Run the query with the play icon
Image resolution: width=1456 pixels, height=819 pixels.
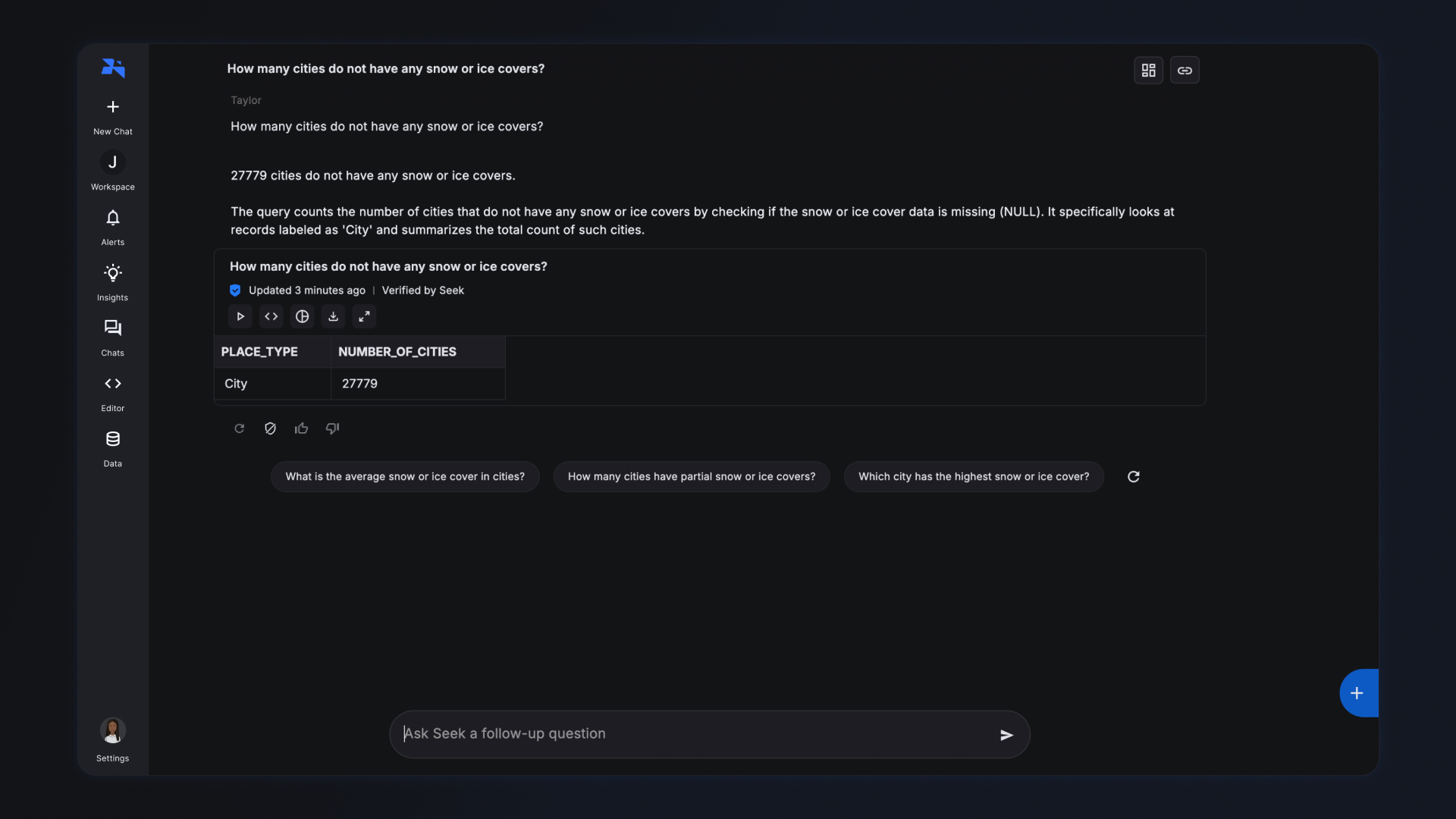240,317
